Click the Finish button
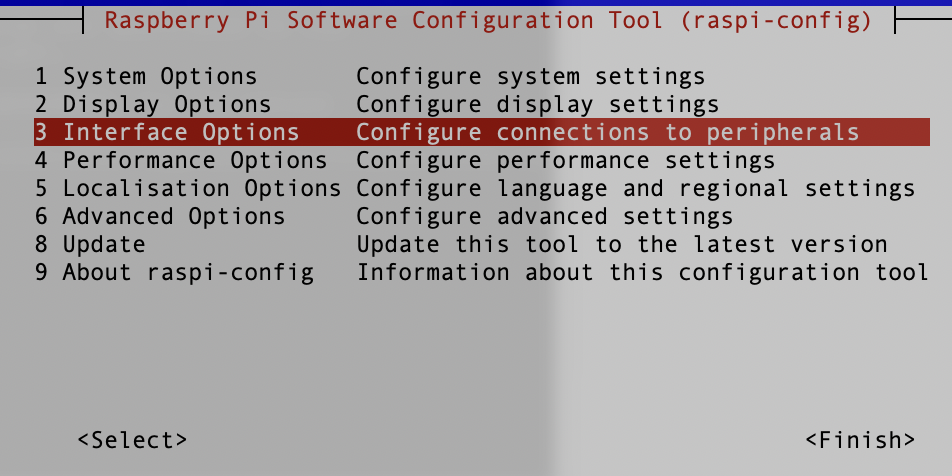This screenshot has width=952, height=476. (x=860, y=440)
